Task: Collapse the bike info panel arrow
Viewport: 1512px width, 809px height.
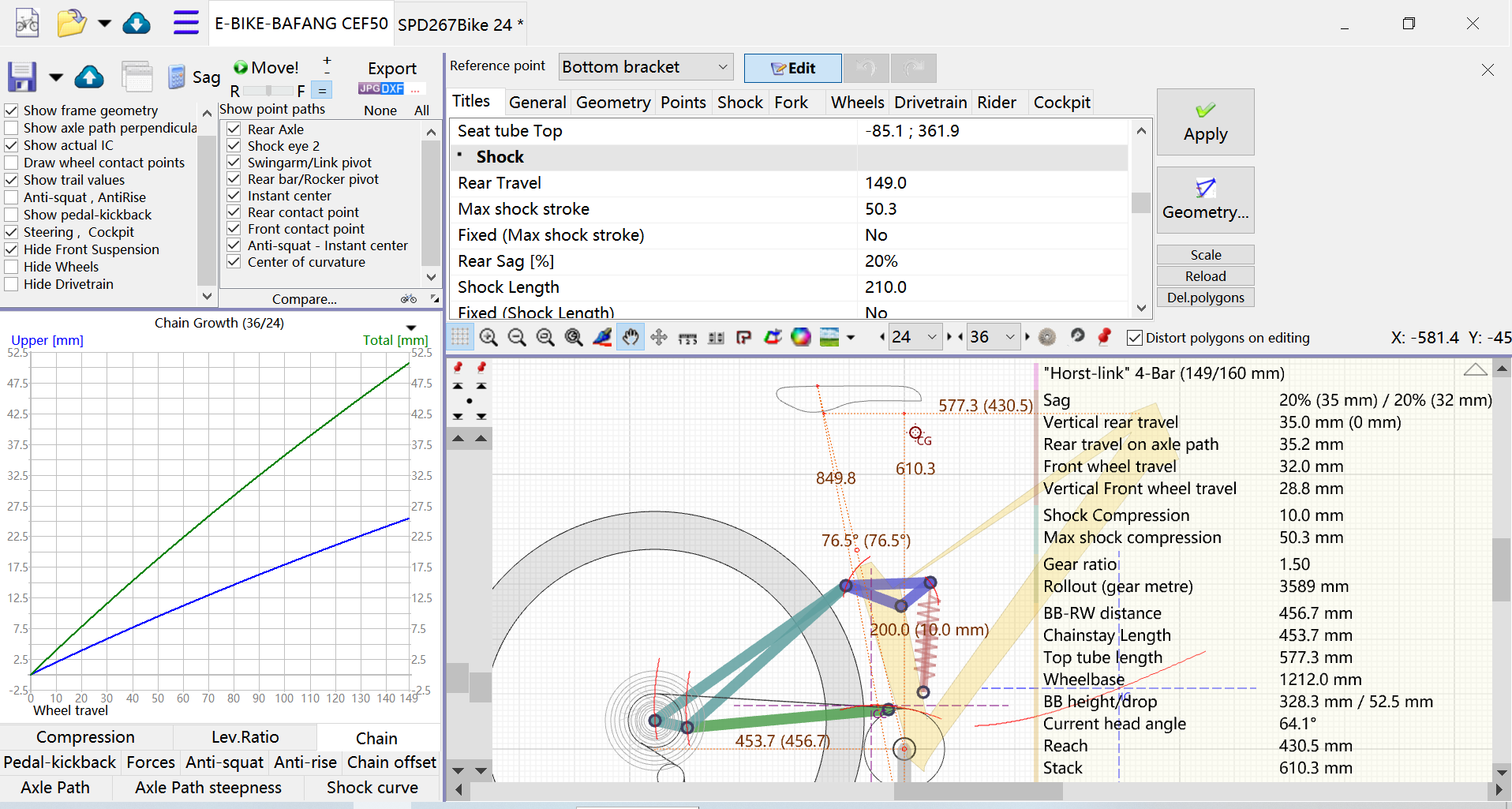Action: pos(1475,369)
